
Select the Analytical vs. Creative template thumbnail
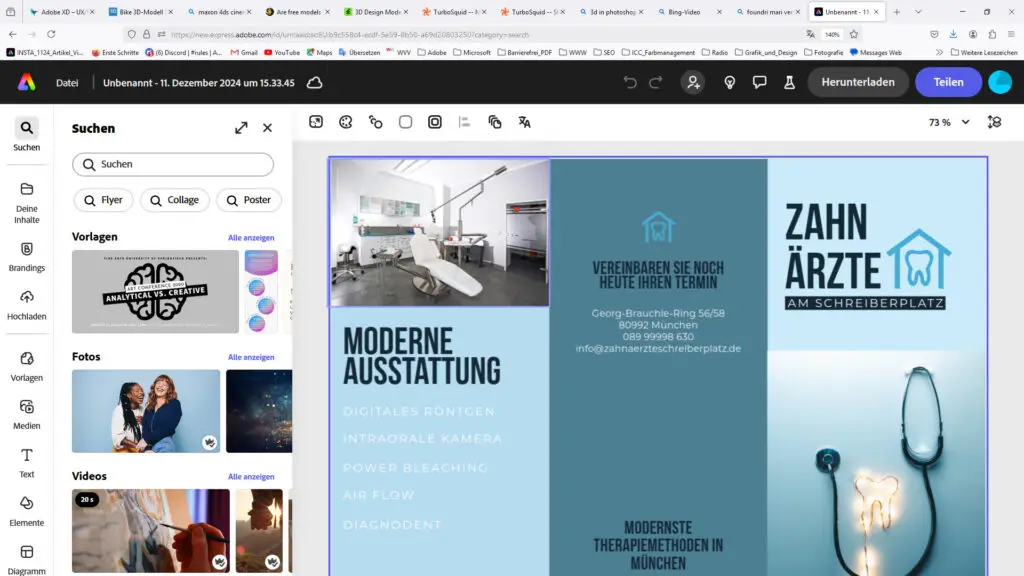(155, 292)
